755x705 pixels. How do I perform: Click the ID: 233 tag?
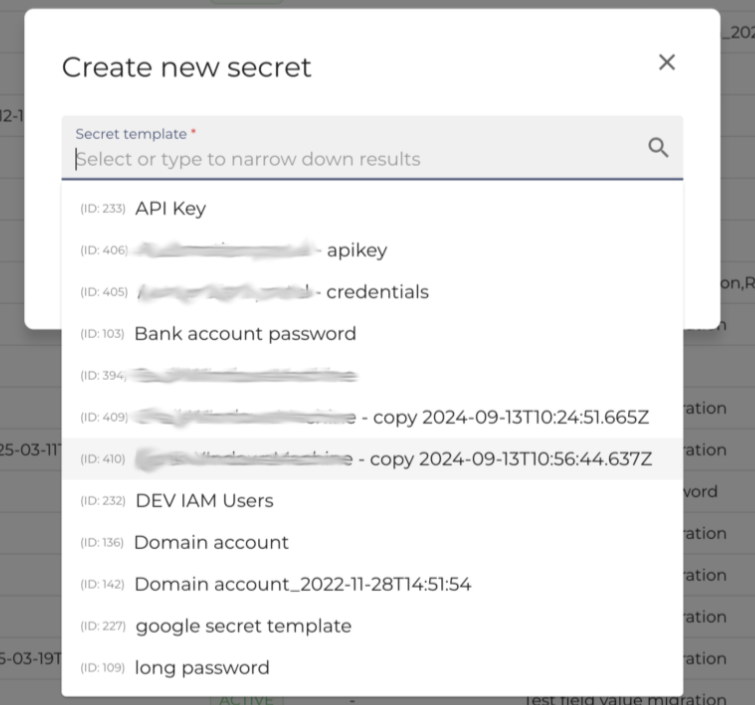click(x=103, y=209)
